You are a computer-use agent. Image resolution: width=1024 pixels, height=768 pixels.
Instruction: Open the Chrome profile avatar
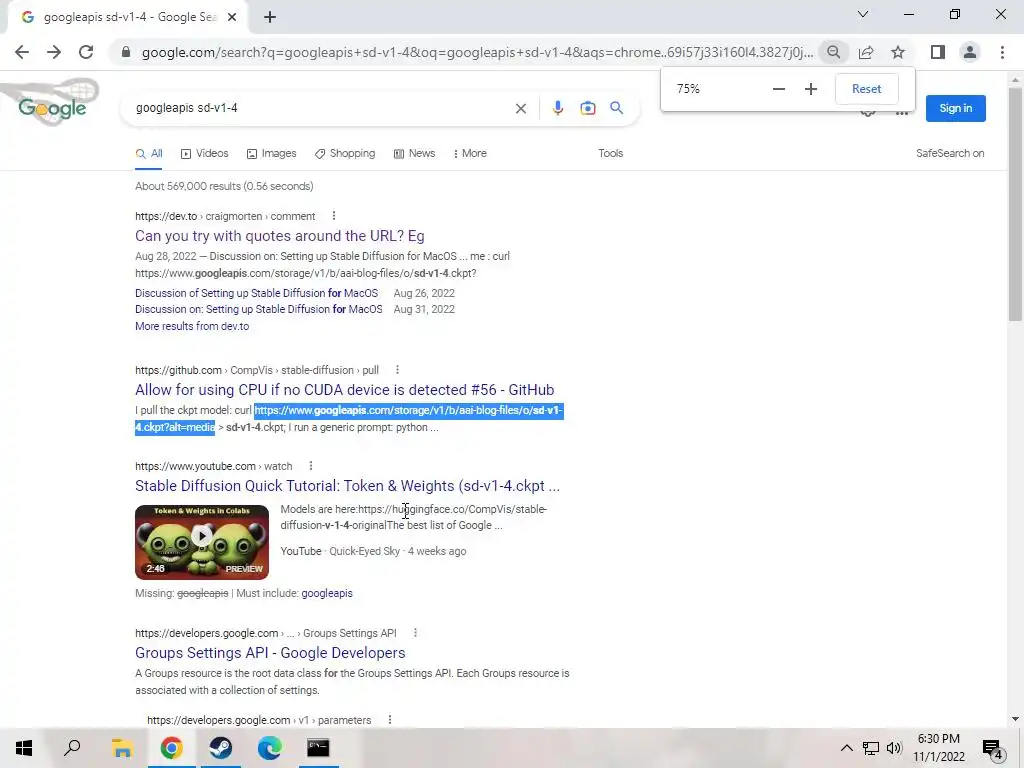click(970, 52)
